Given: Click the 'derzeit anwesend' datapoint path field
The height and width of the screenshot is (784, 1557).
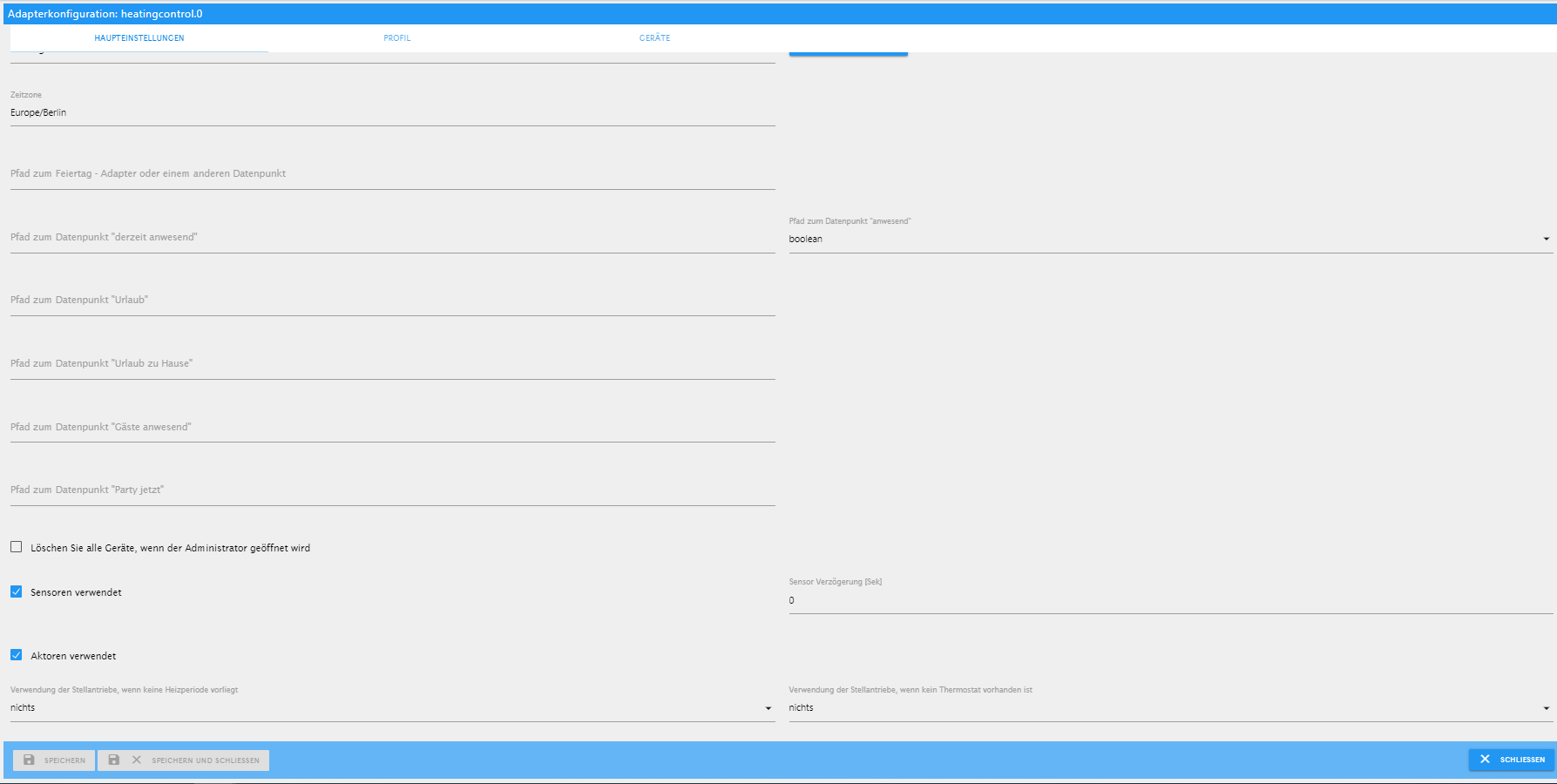Looking at the screenshot, I should [392, 238].
